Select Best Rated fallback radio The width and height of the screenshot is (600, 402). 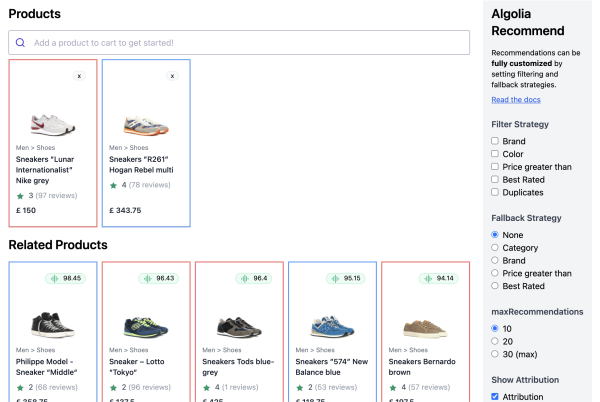[x=495, y=285]
